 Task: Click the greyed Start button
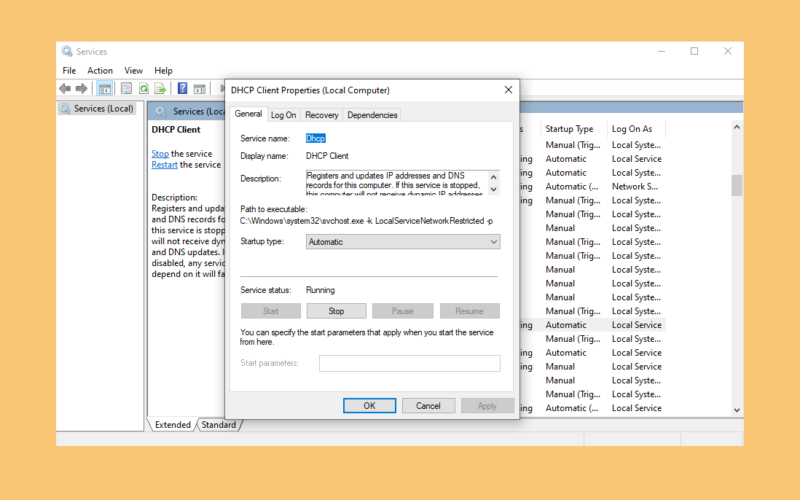click(270, 311)
